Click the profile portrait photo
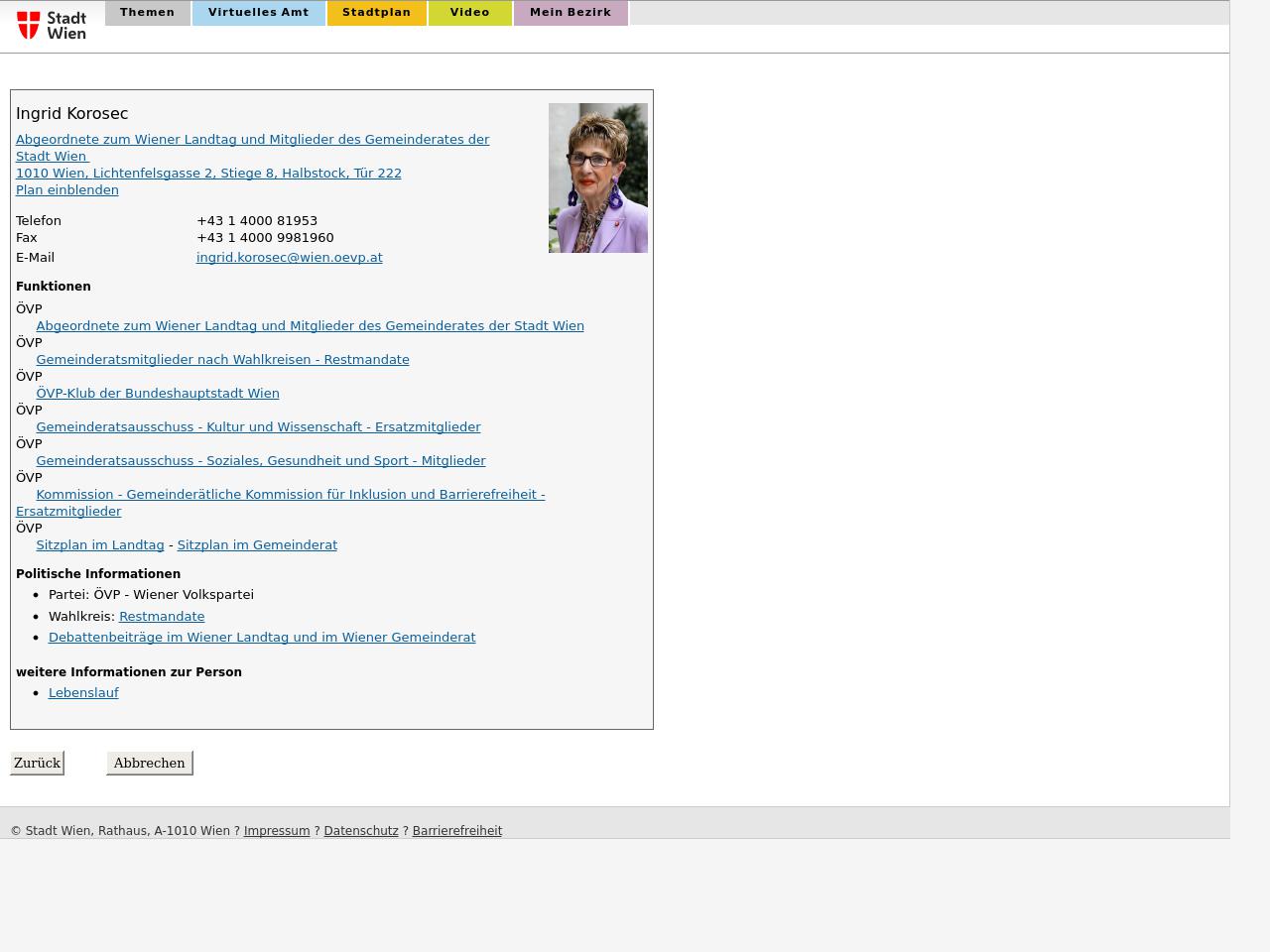 [x=597, y=178]
